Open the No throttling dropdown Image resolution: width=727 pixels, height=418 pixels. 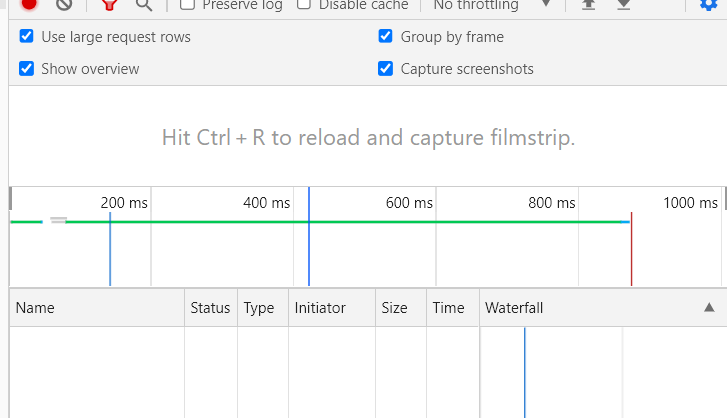491,5
